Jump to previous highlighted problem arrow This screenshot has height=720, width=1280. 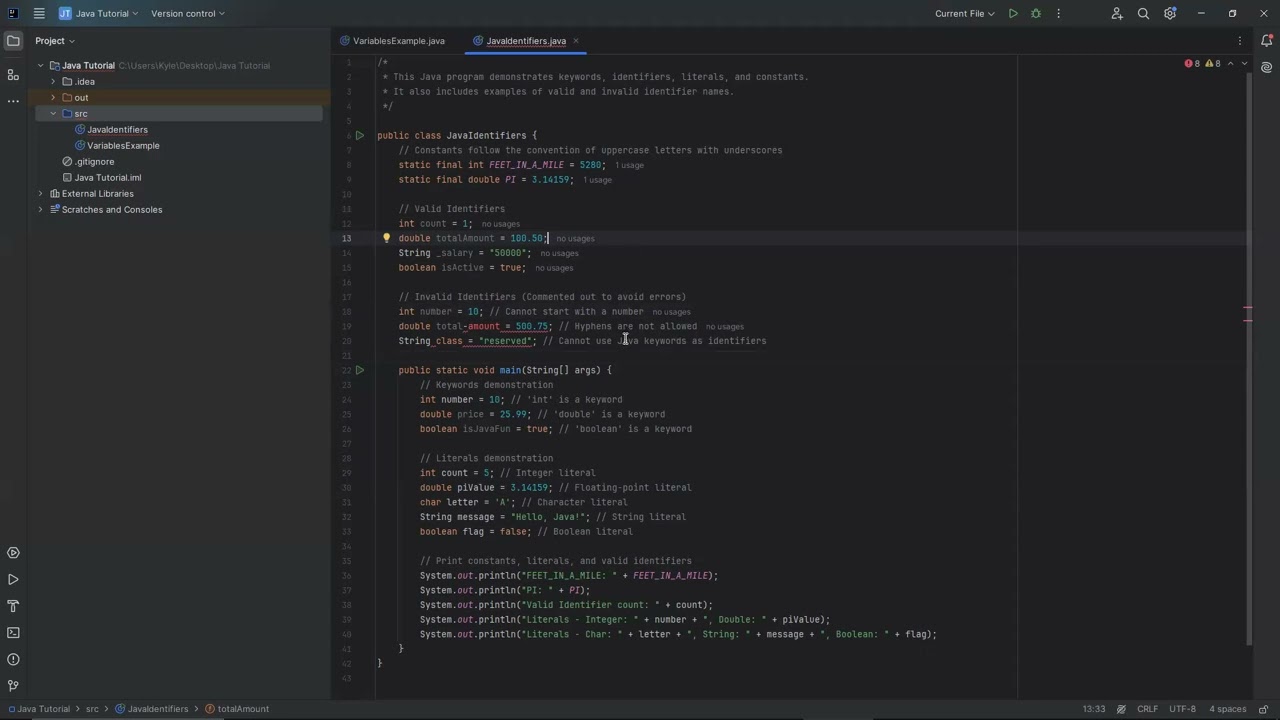(1231, 63)
